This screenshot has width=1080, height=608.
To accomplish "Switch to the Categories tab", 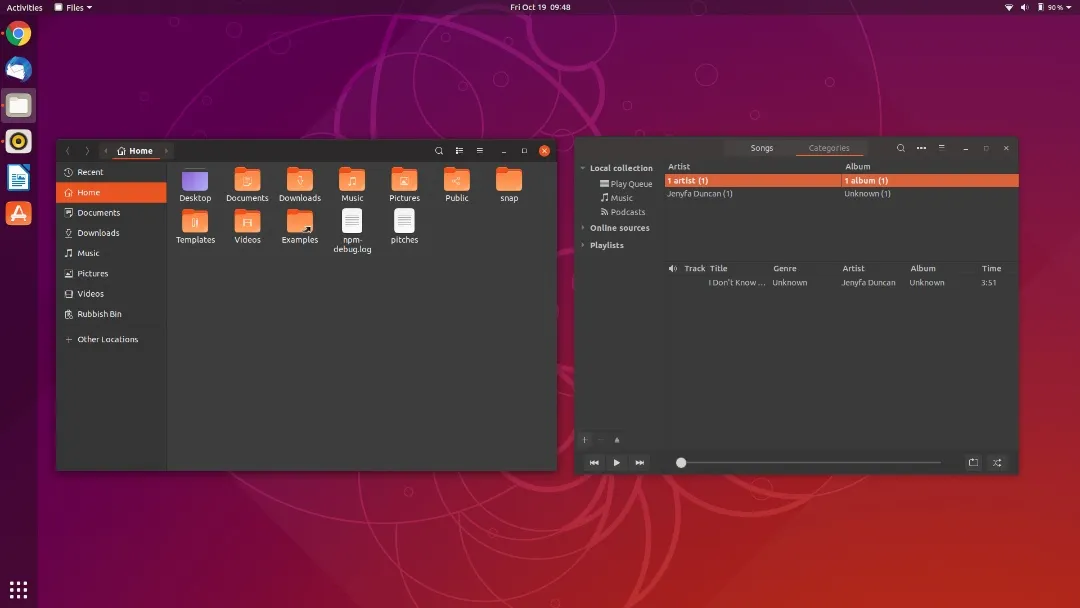I will coord(829,147).
